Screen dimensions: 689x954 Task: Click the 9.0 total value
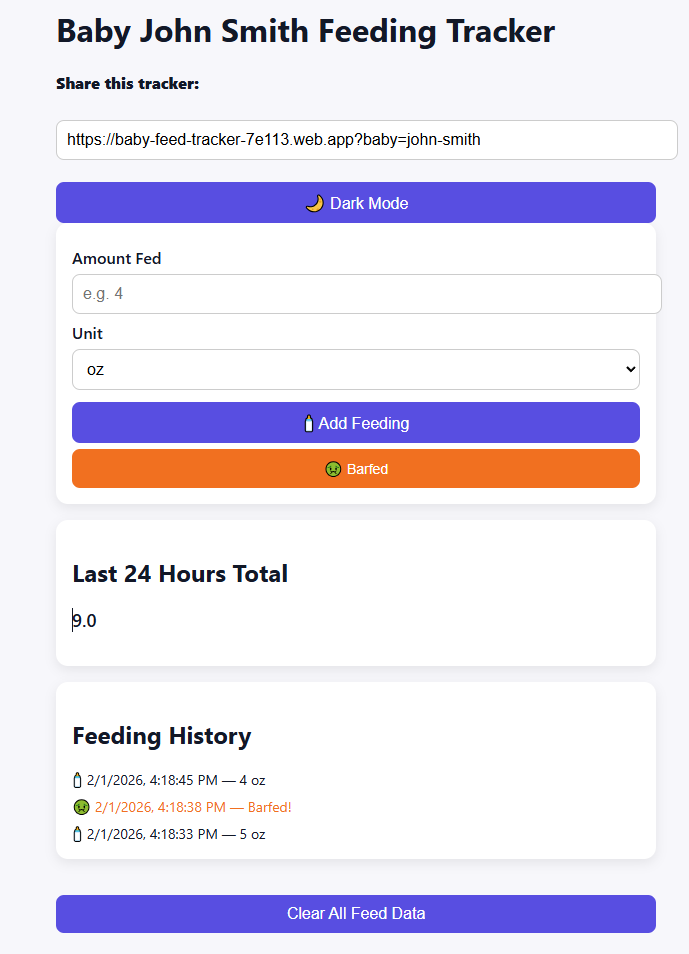(x=84, y=620)
